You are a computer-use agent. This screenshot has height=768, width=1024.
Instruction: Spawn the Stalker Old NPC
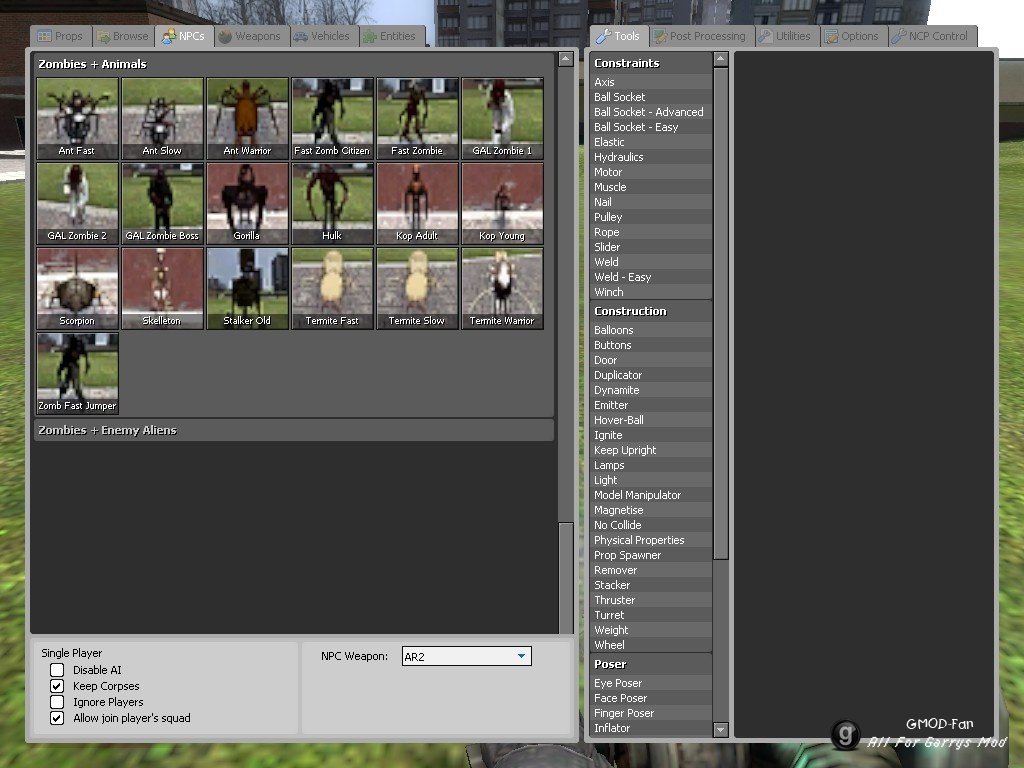pyautogui.click(x=247, y=288)
